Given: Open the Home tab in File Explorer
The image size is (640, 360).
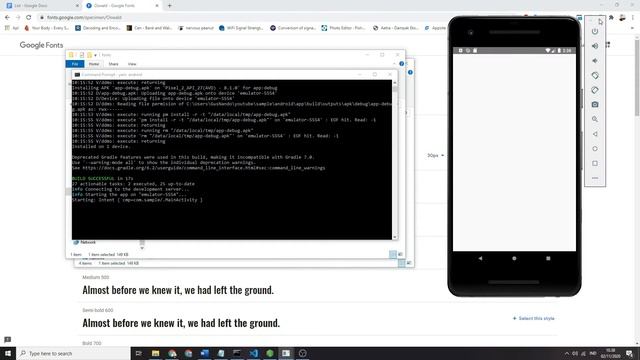Looking at the screenshot, I should [94, 64].
